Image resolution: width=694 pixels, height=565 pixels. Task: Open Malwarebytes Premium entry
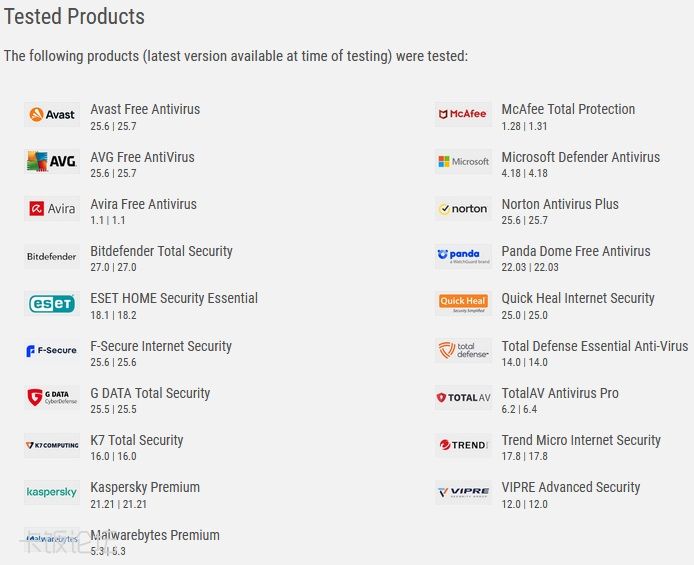coord(155,535)
